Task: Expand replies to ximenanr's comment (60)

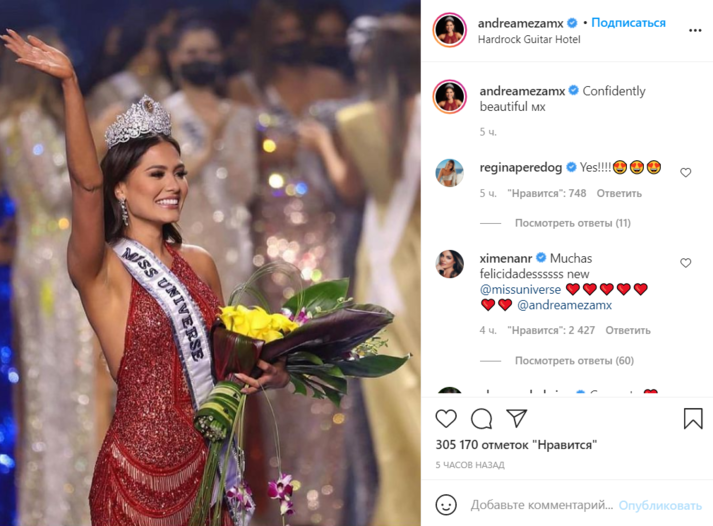Action: 574,361
